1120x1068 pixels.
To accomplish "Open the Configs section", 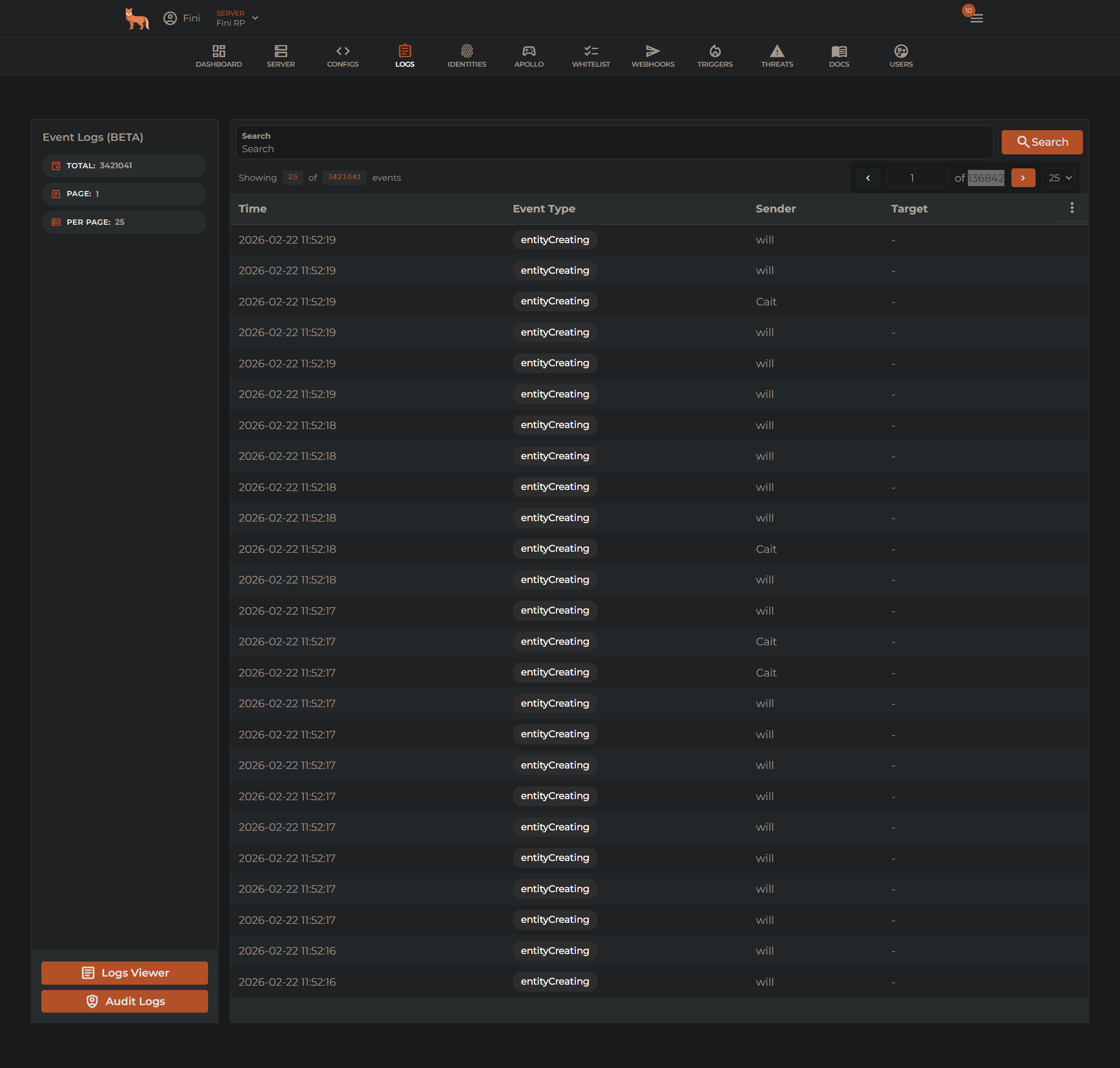I will coord(342,56).
